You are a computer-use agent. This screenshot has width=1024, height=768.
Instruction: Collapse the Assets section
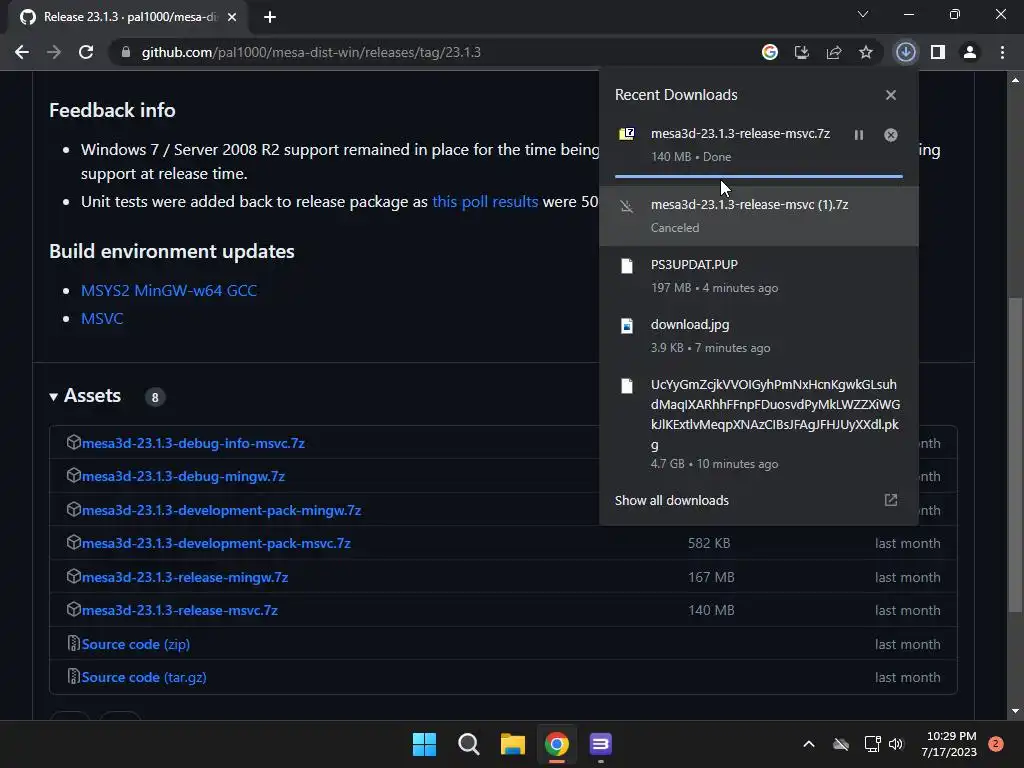click(x=86, y=396)
